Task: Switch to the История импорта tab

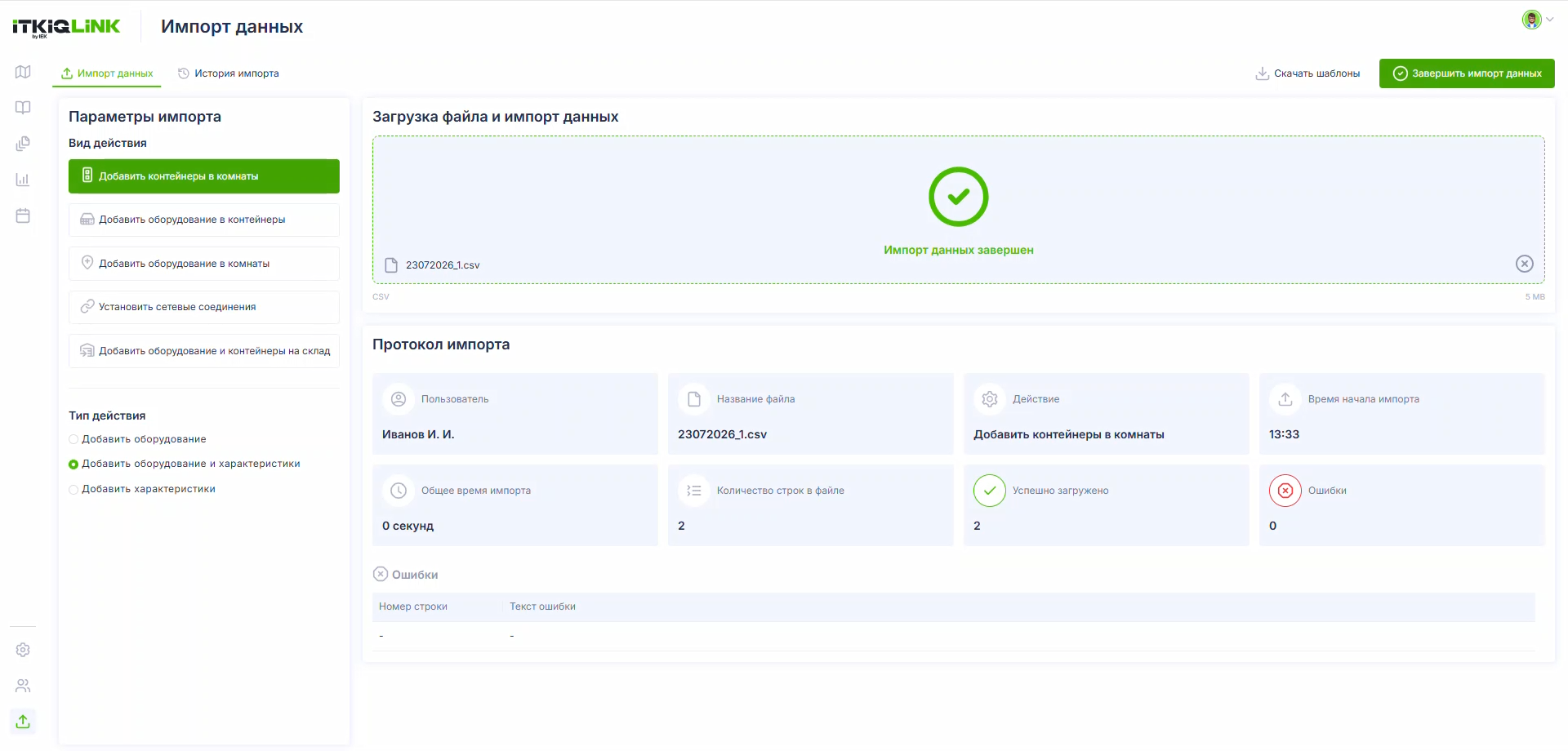Action: (229, 73)
